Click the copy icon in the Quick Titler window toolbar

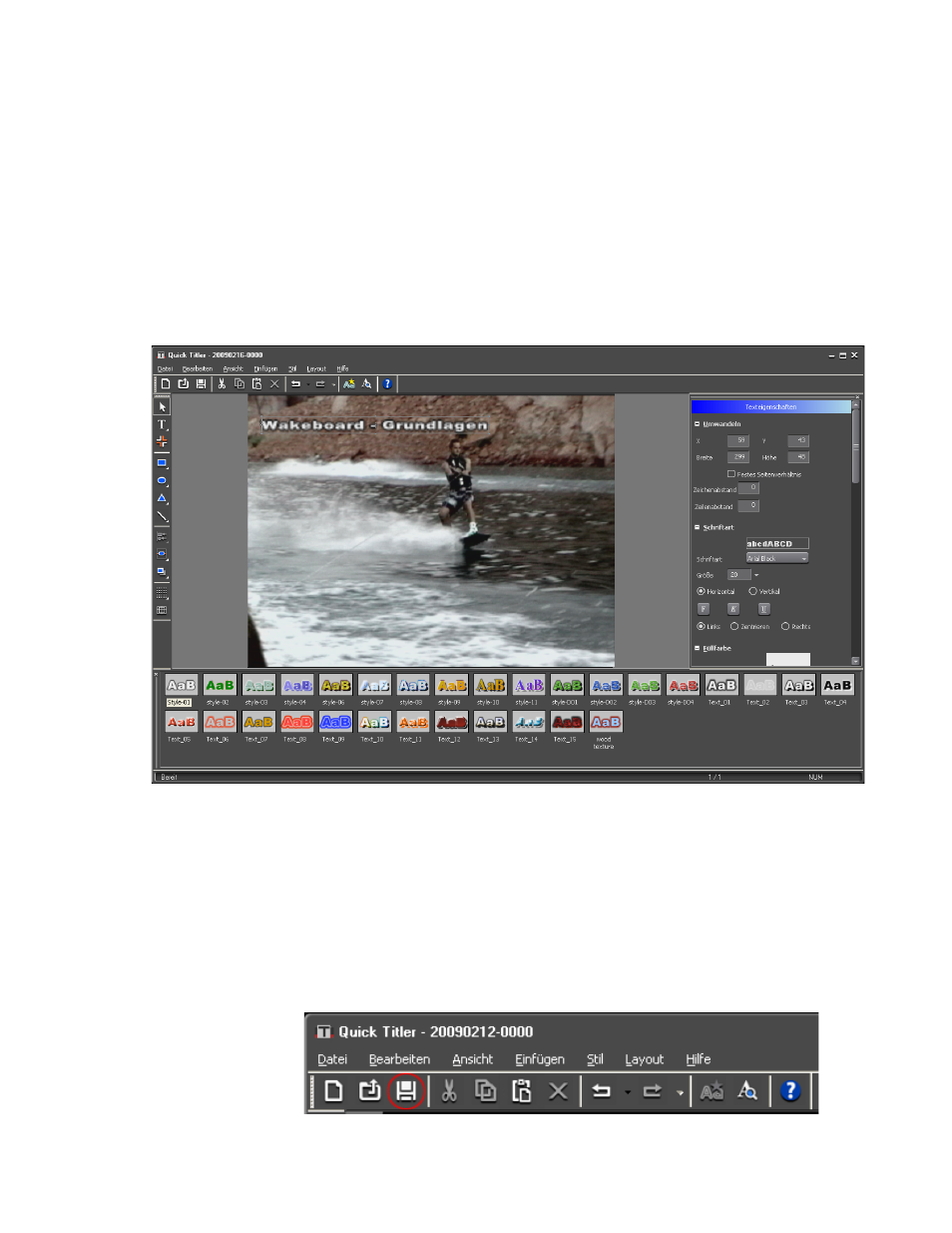pos(239,383)
